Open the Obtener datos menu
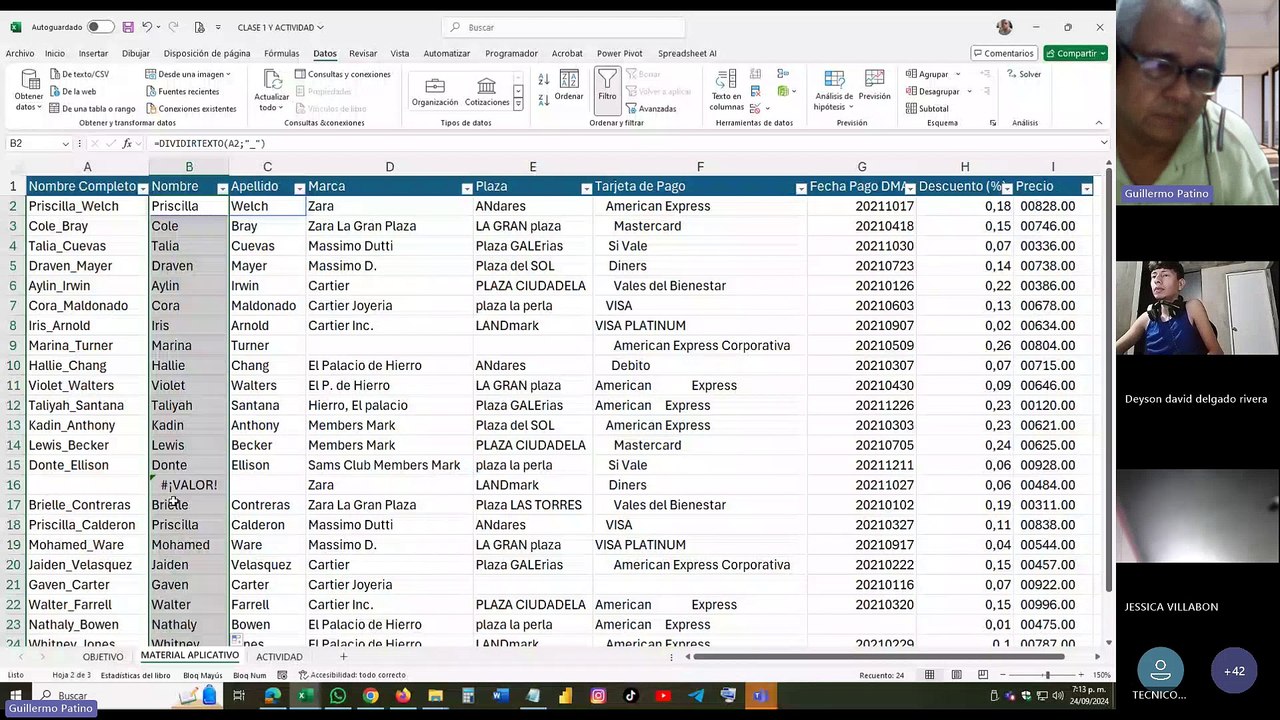Image resolution: width=1280 pixels, height=720 pixels. [x=29, y=91]
